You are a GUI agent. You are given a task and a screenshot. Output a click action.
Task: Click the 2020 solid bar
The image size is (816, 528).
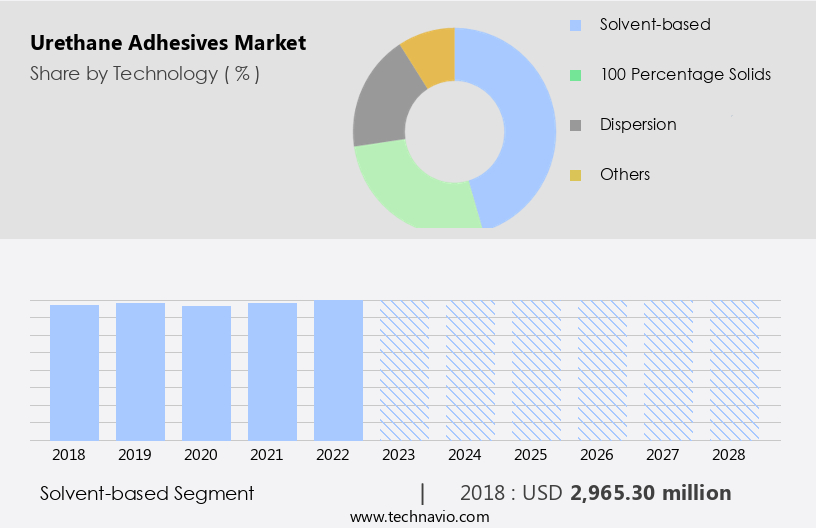coord(207,373)
